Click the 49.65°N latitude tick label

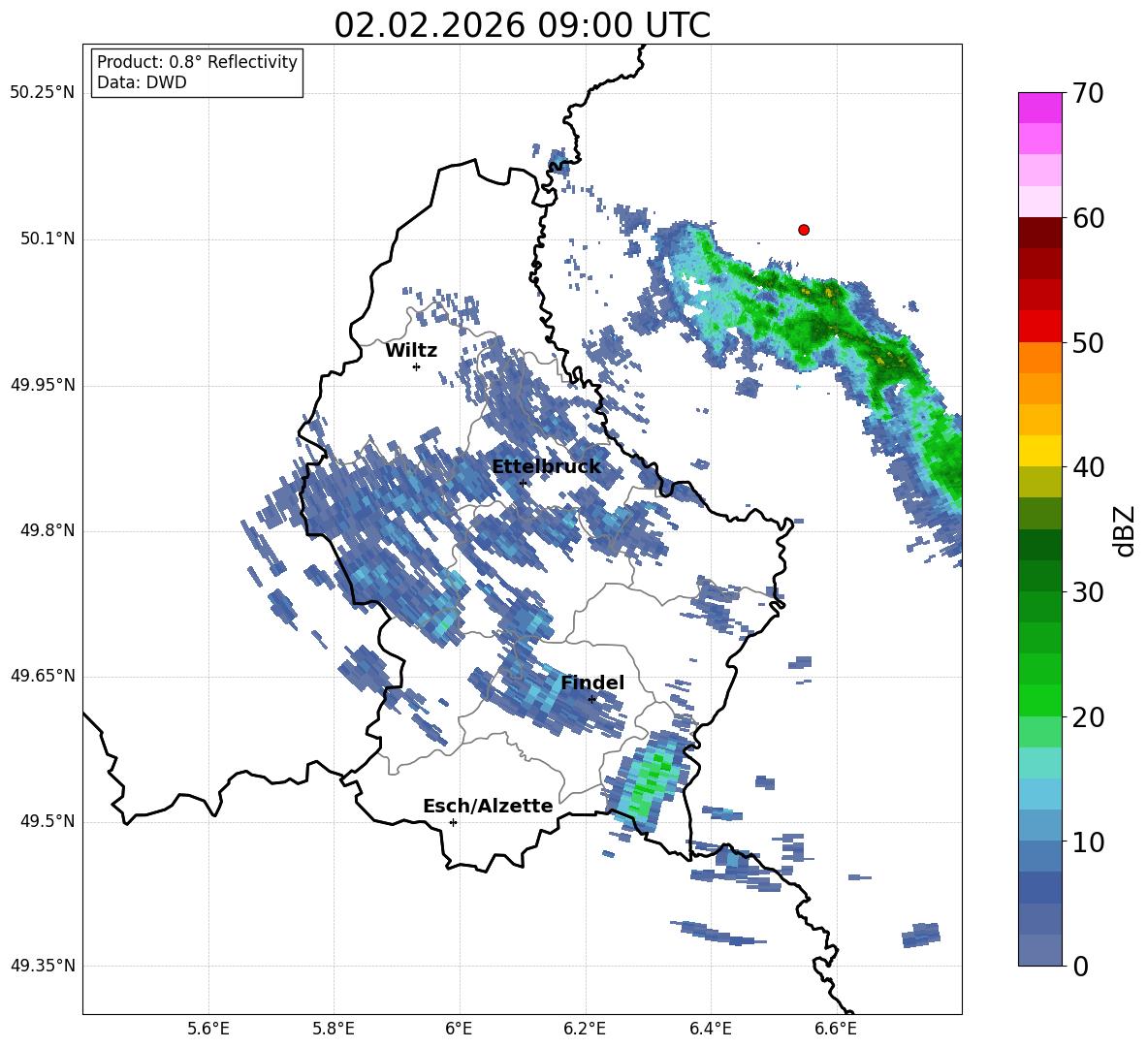click(x=43, y=676)
